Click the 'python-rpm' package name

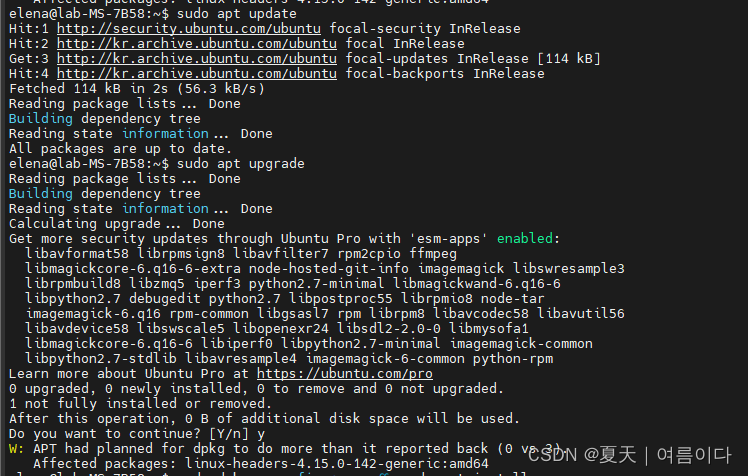[x=513, y=359]
